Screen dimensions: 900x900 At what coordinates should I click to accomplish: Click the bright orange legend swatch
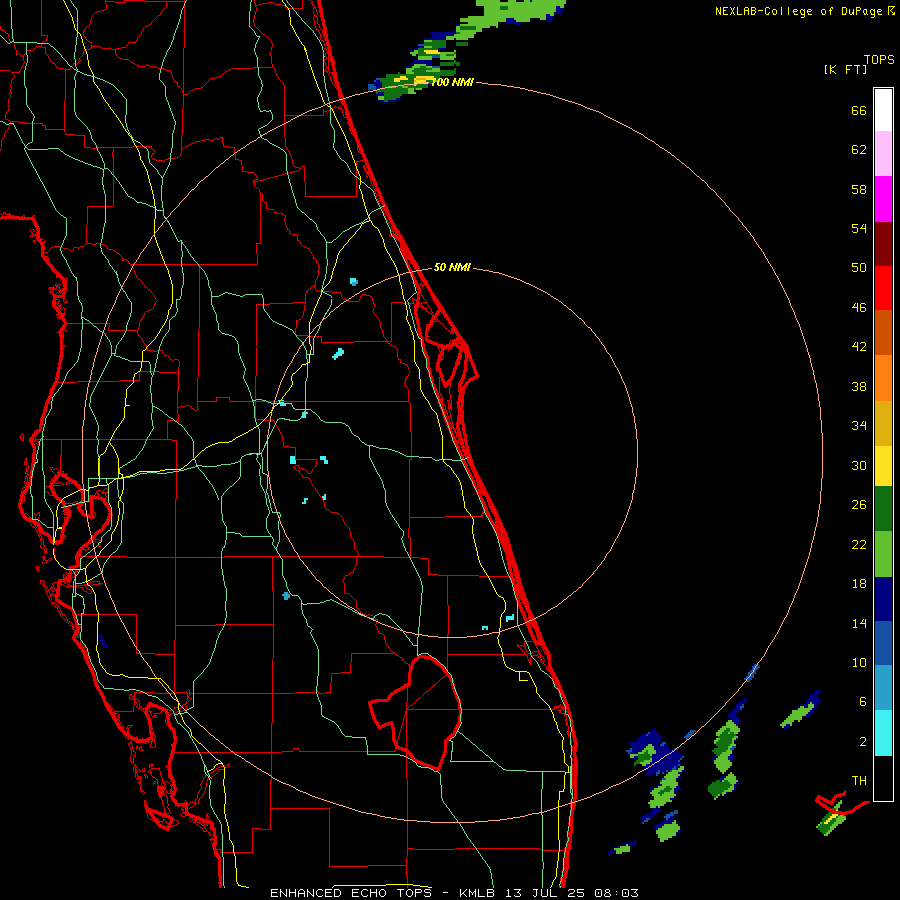883,378
